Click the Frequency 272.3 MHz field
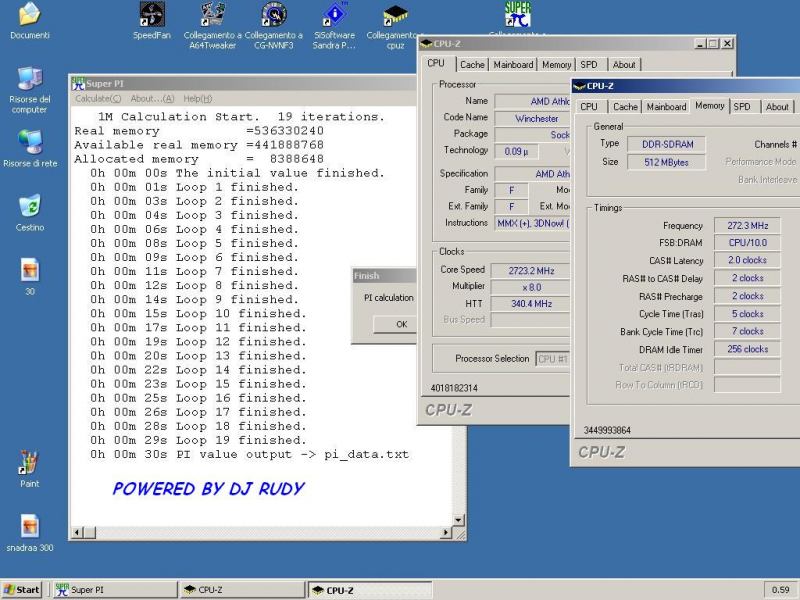 pos(747,226)
